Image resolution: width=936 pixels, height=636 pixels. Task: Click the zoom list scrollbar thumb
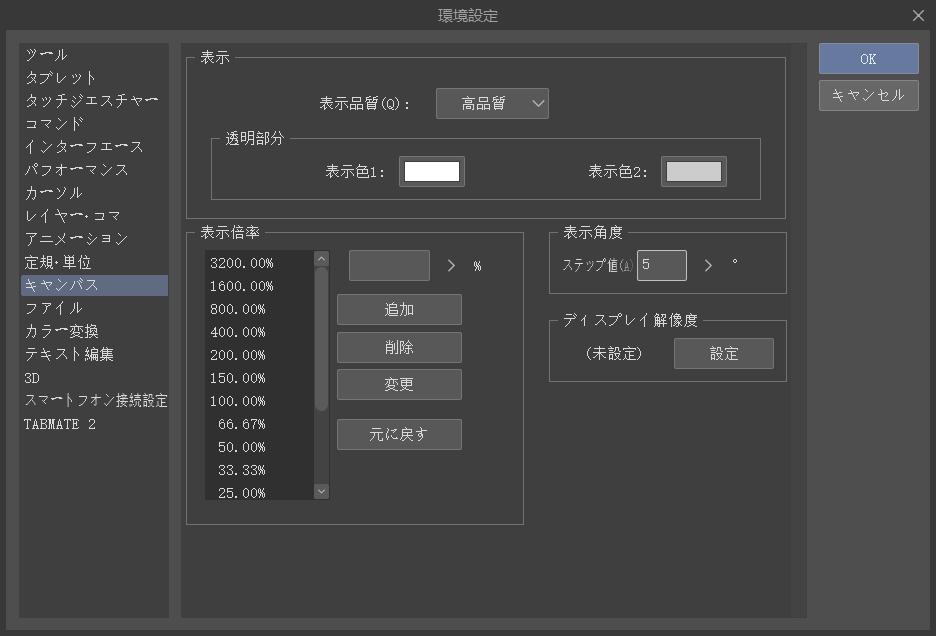pos(321,339)
